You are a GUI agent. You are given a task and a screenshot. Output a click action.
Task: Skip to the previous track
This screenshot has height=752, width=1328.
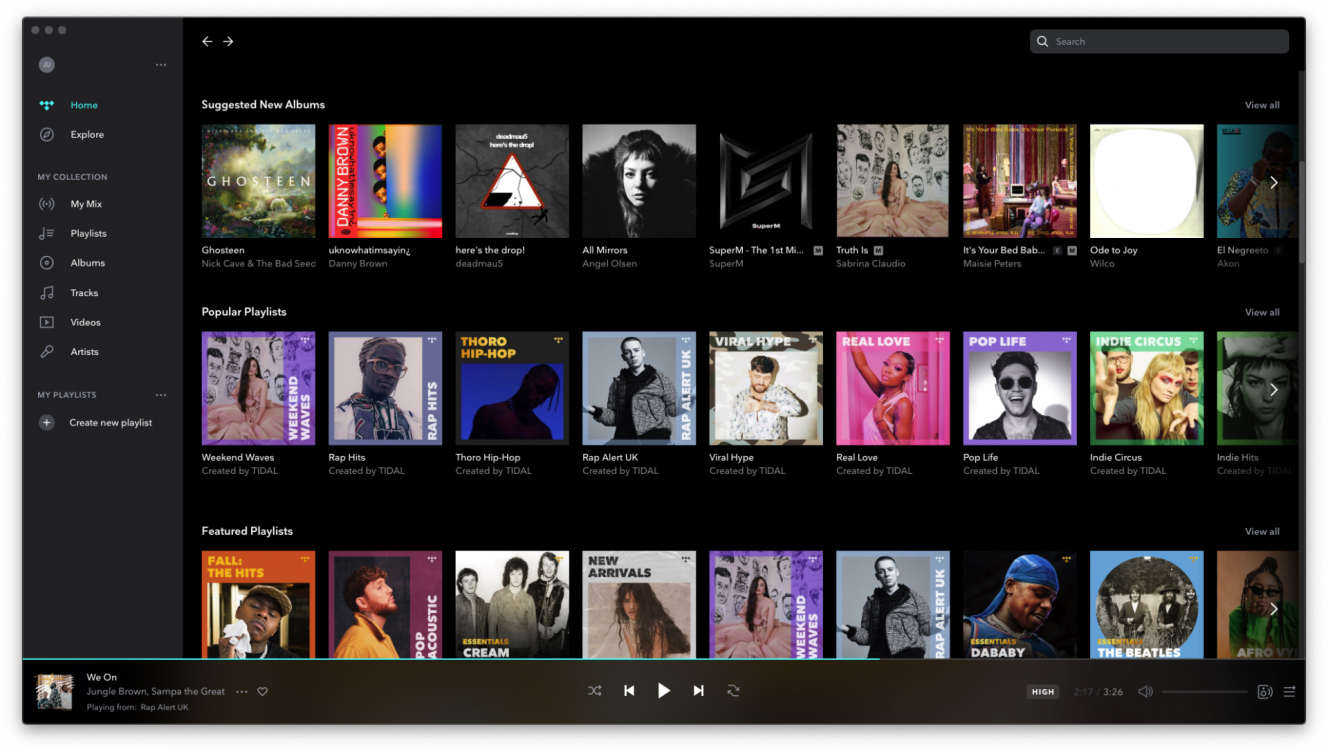tap(629, 691)
